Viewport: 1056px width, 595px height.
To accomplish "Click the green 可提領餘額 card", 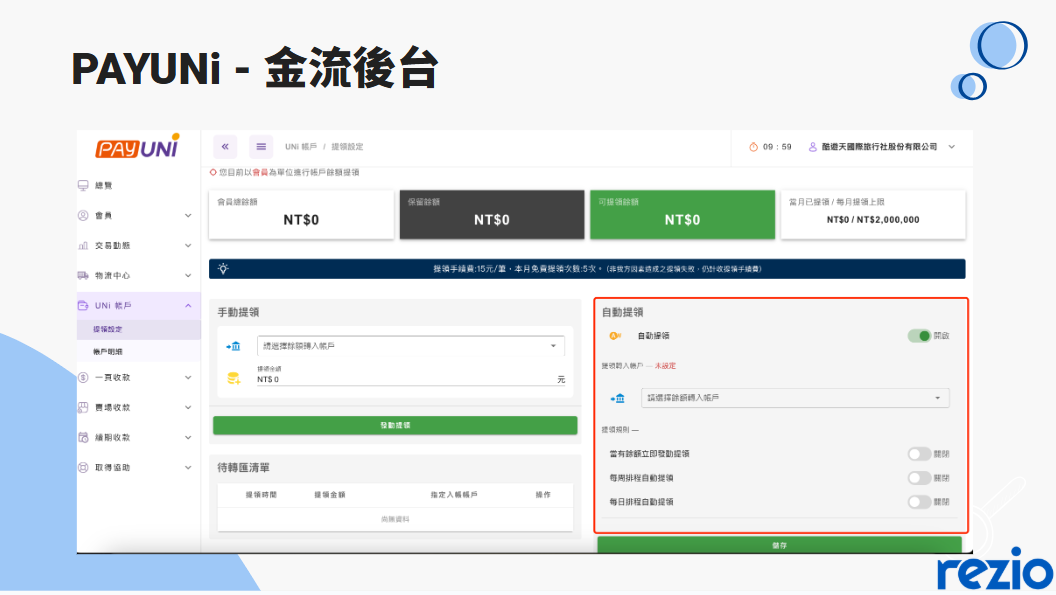I will click(x=682, y=214).
